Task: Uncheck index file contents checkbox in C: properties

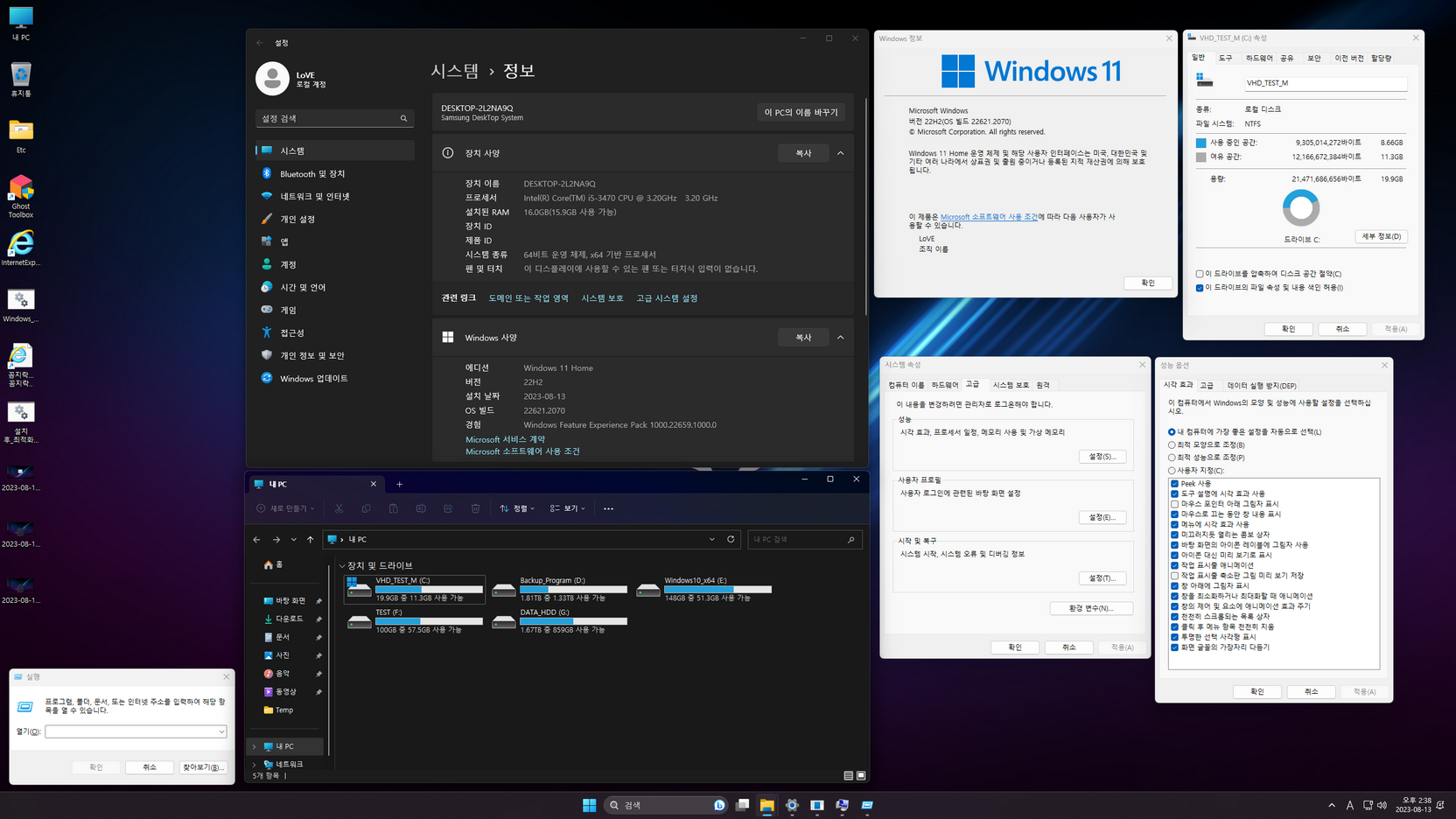Action: click(x=1200, y=287)
